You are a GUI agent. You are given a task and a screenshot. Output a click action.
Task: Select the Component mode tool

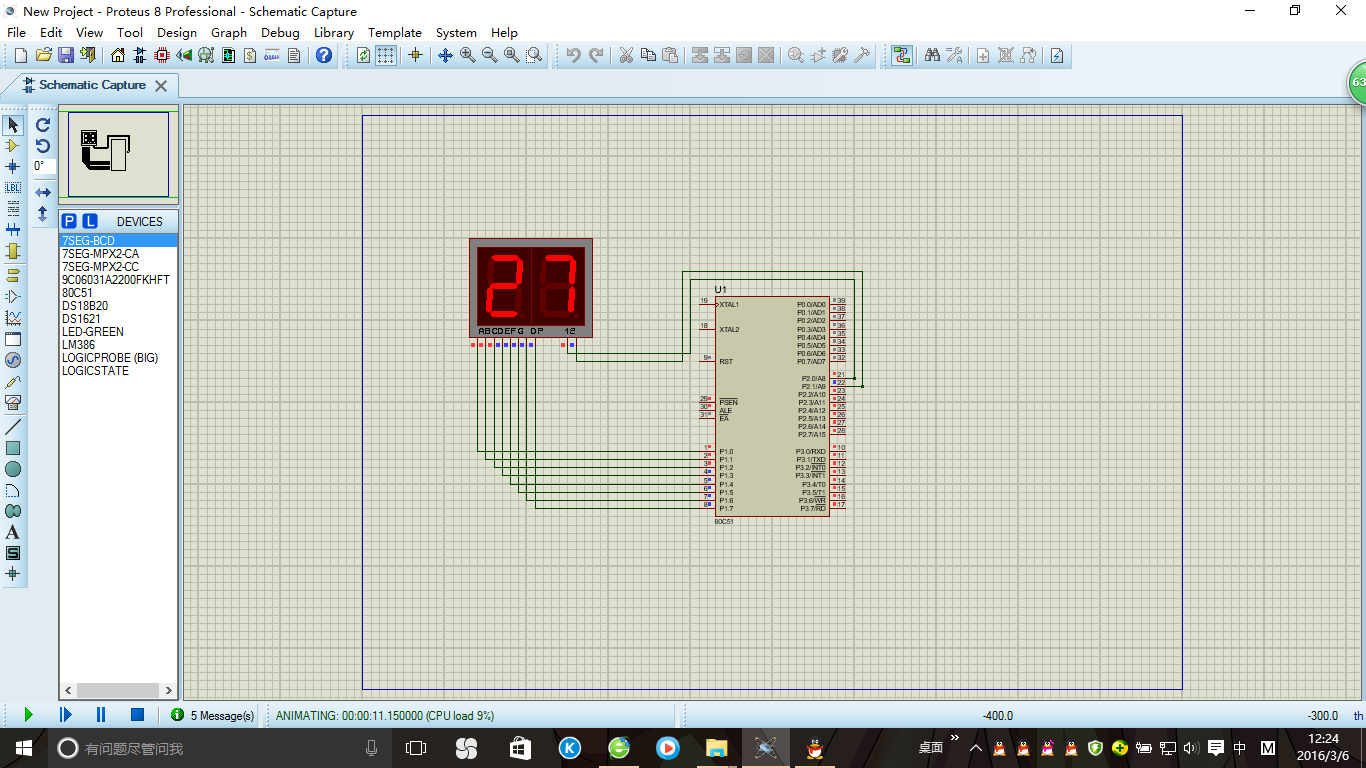[13, 146]
